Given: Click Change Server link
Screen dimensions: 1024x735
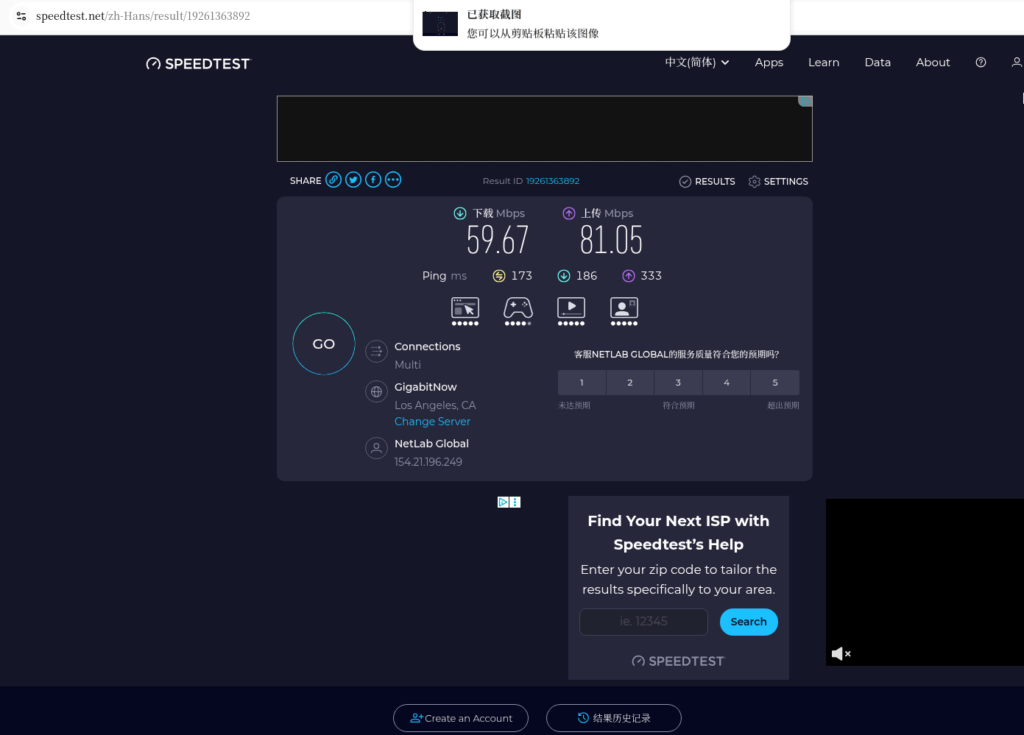Looking at the screenshot, I should click(432, 421).
